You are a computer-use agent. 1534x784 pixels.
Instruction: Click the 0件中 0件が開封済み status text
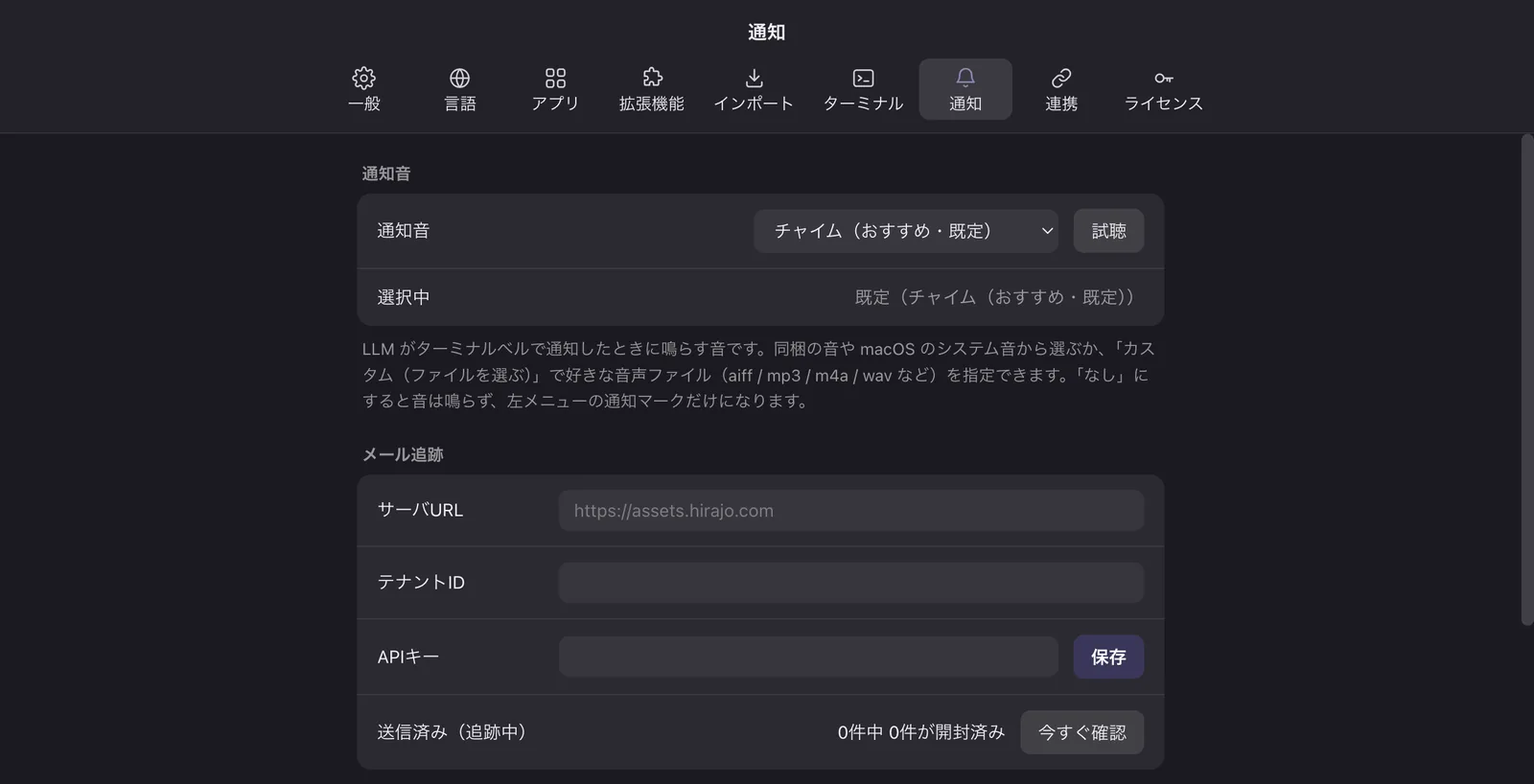point(920,732)
